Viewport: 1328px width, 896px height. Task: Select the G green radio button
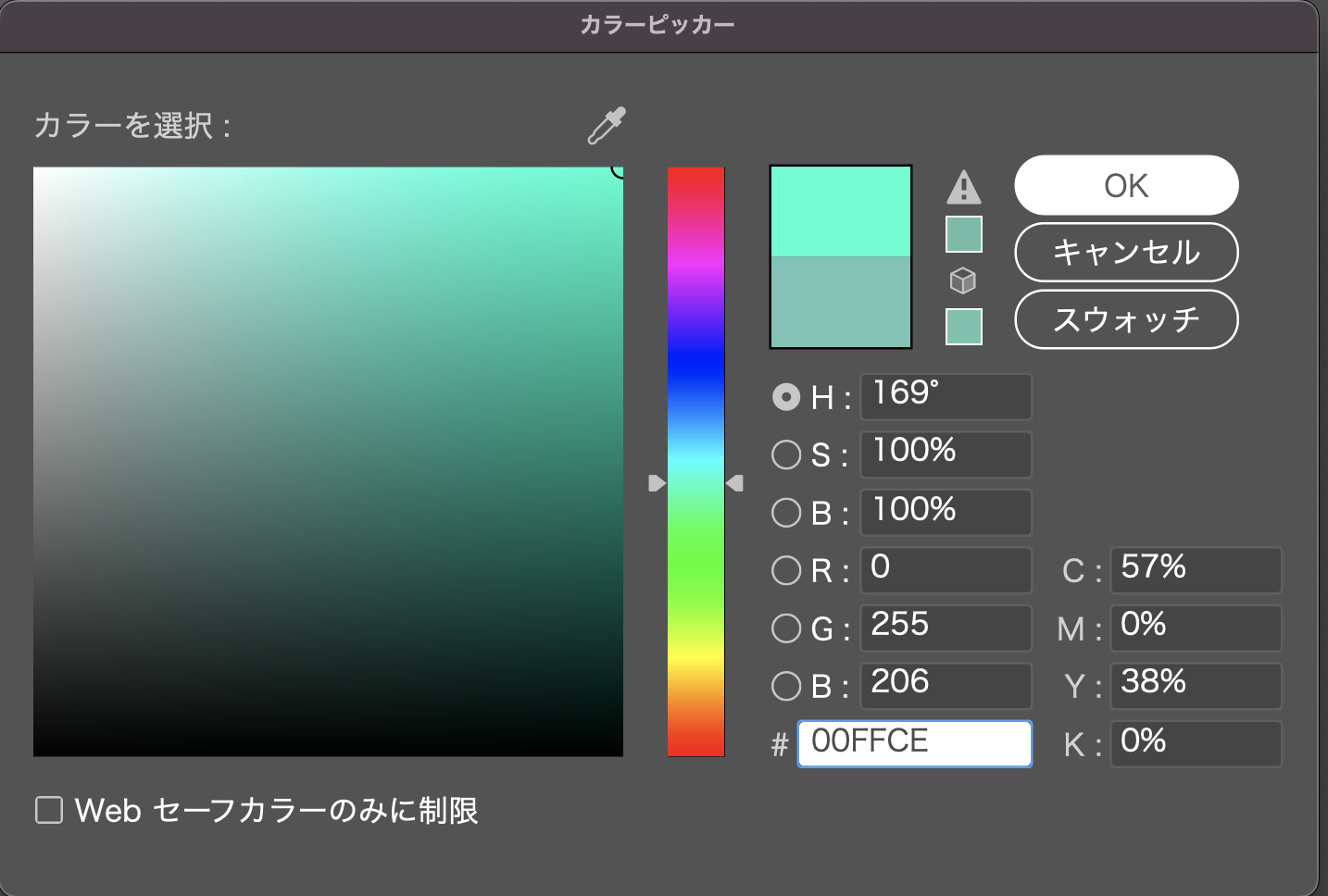[786, 628]
